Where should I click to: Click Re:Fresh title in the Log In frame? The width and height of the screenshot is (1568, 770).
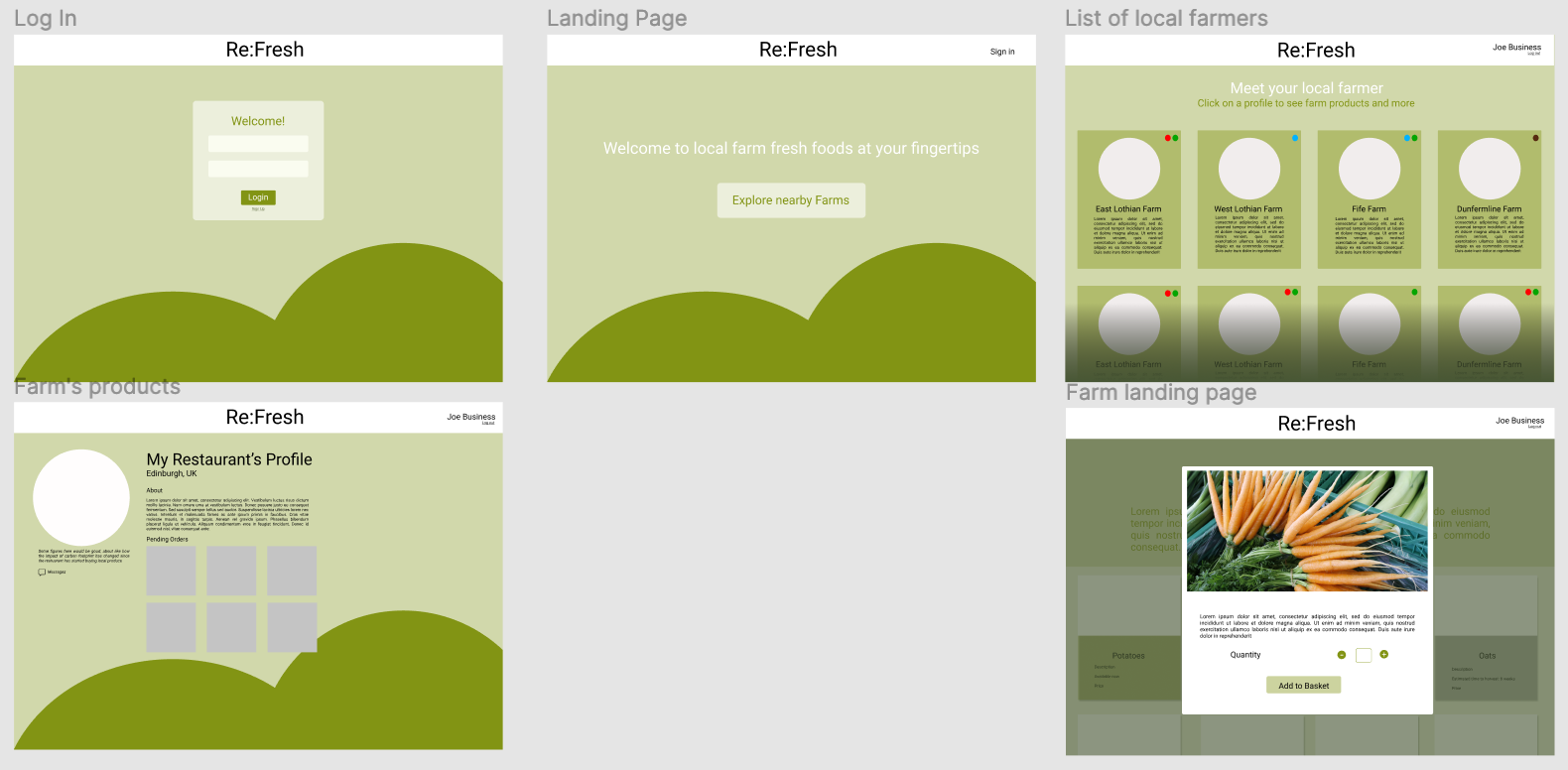click(x=265, y=50)
